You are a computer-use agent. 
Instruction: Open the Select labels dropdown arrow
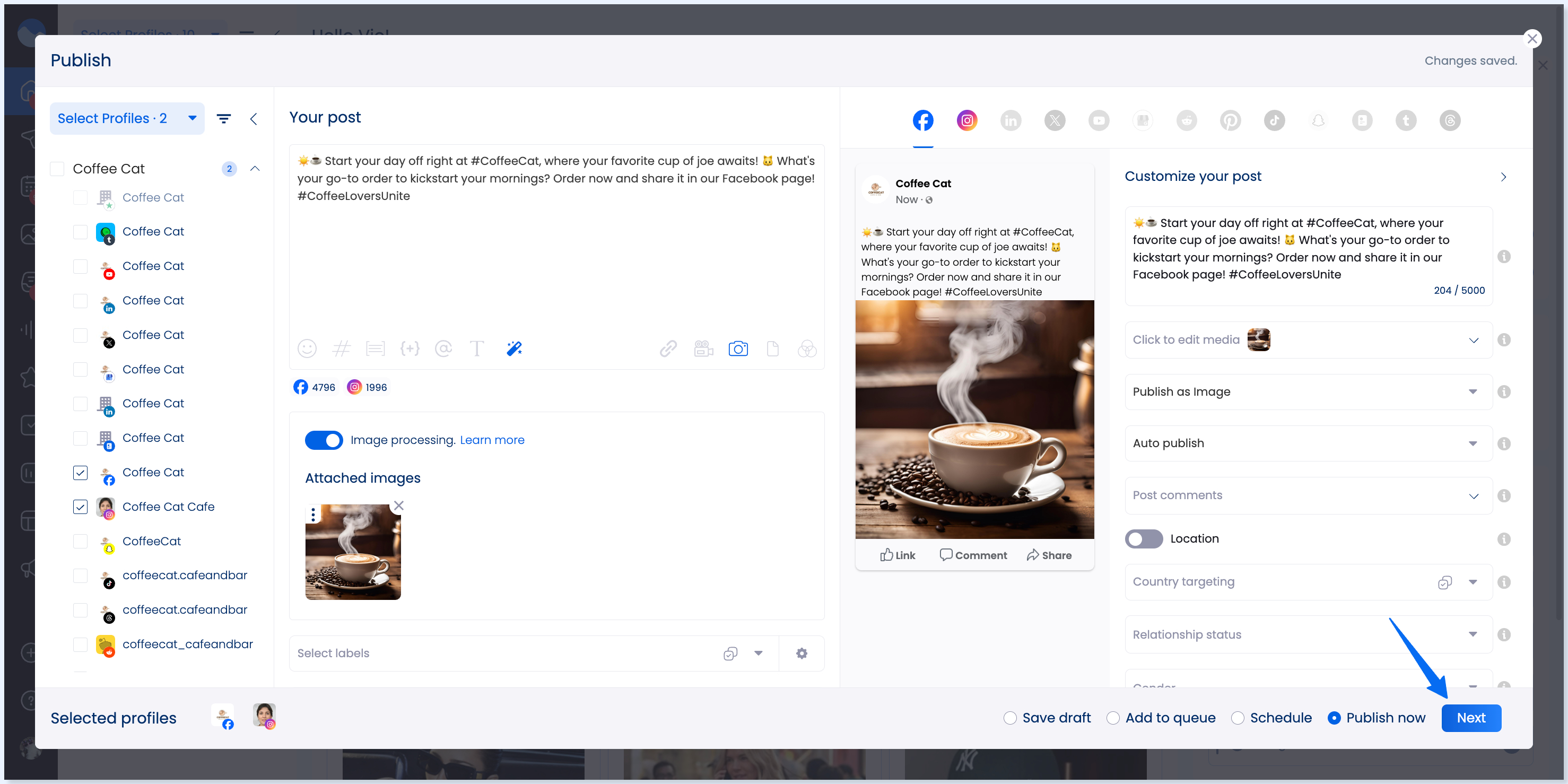coord(759,653)
